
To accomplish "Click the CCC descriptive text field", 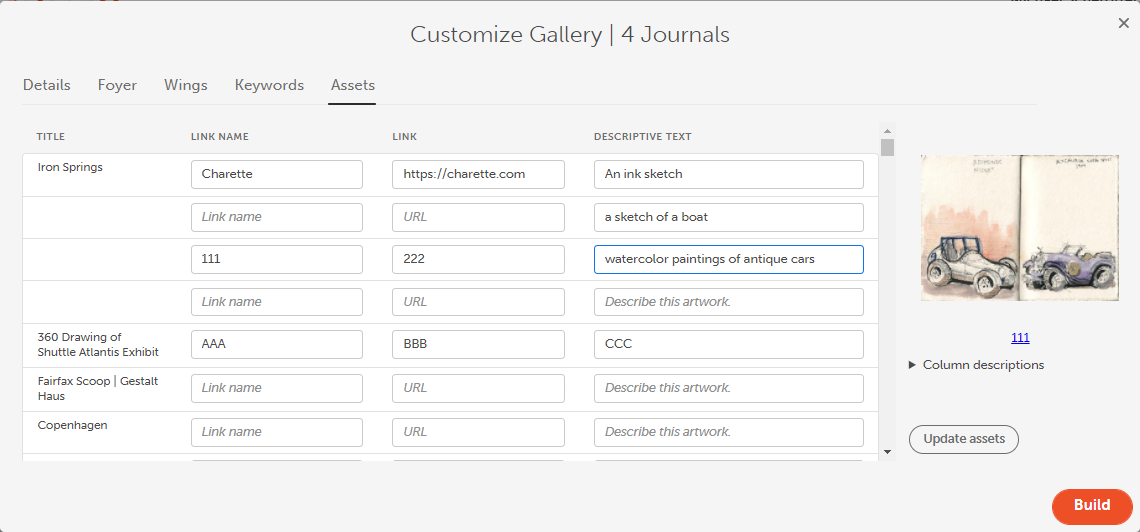I will pyautogui.click(x=728, y=344).
